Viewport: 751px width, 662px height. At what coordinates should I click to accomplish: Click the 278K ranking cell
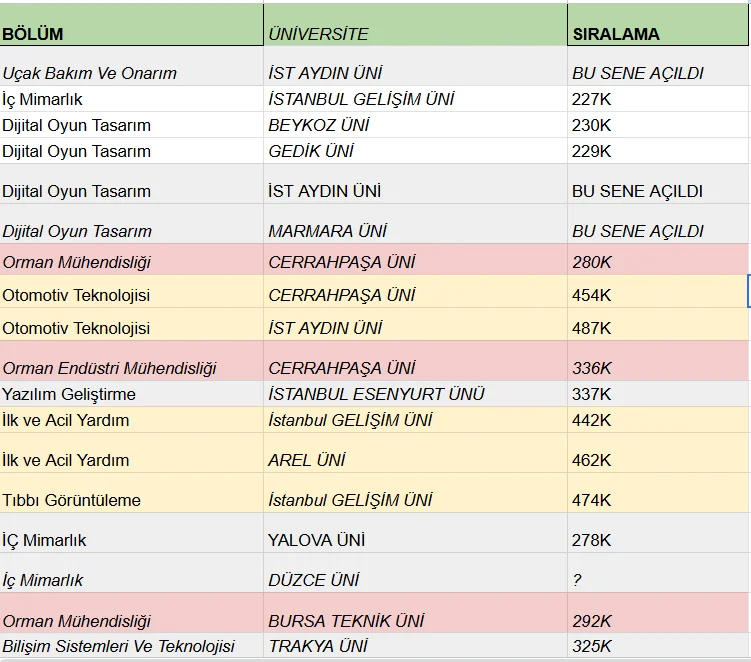[x=658, y=533]
